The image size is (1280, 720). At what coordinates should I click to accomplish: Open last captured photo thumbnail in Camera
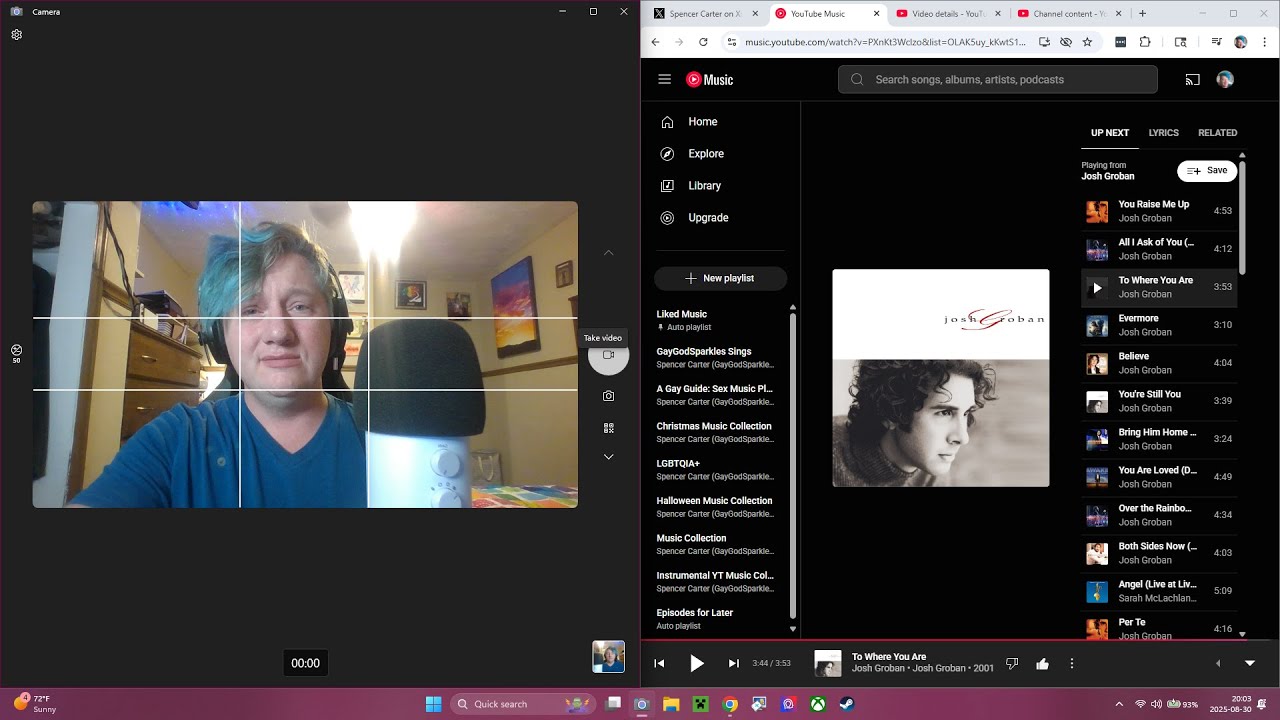coord(608,657)
